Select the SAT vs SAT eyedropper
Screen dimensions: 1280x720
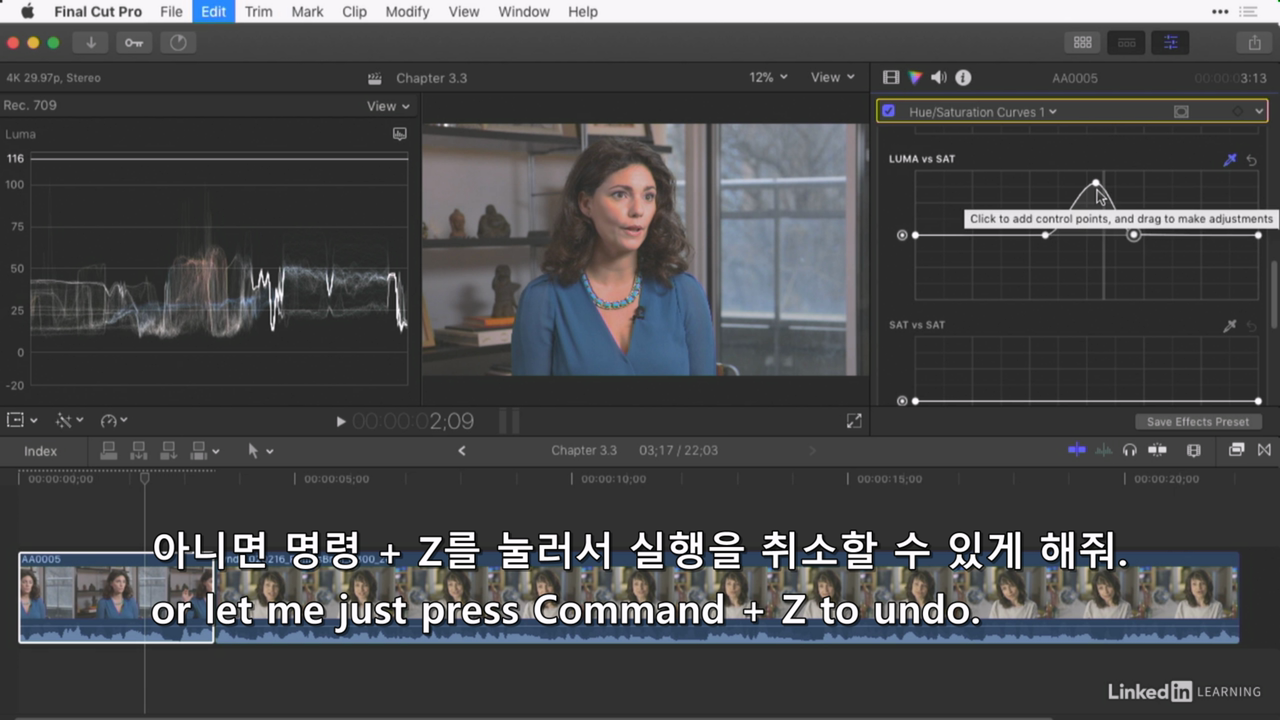click(x=1230, y=326)
